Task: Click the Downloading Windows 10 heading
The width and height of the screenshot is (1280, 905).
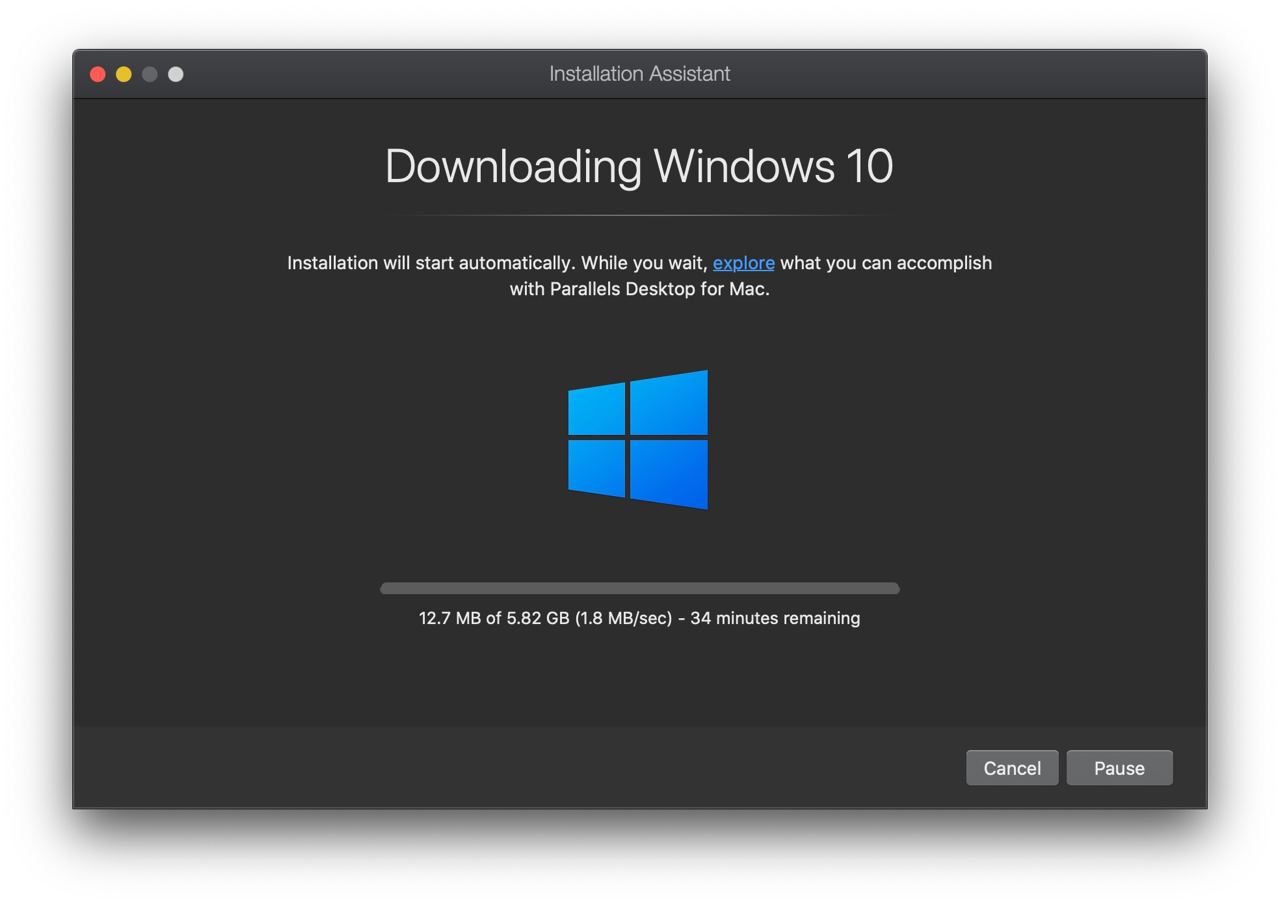Action: tap(639, 166)
